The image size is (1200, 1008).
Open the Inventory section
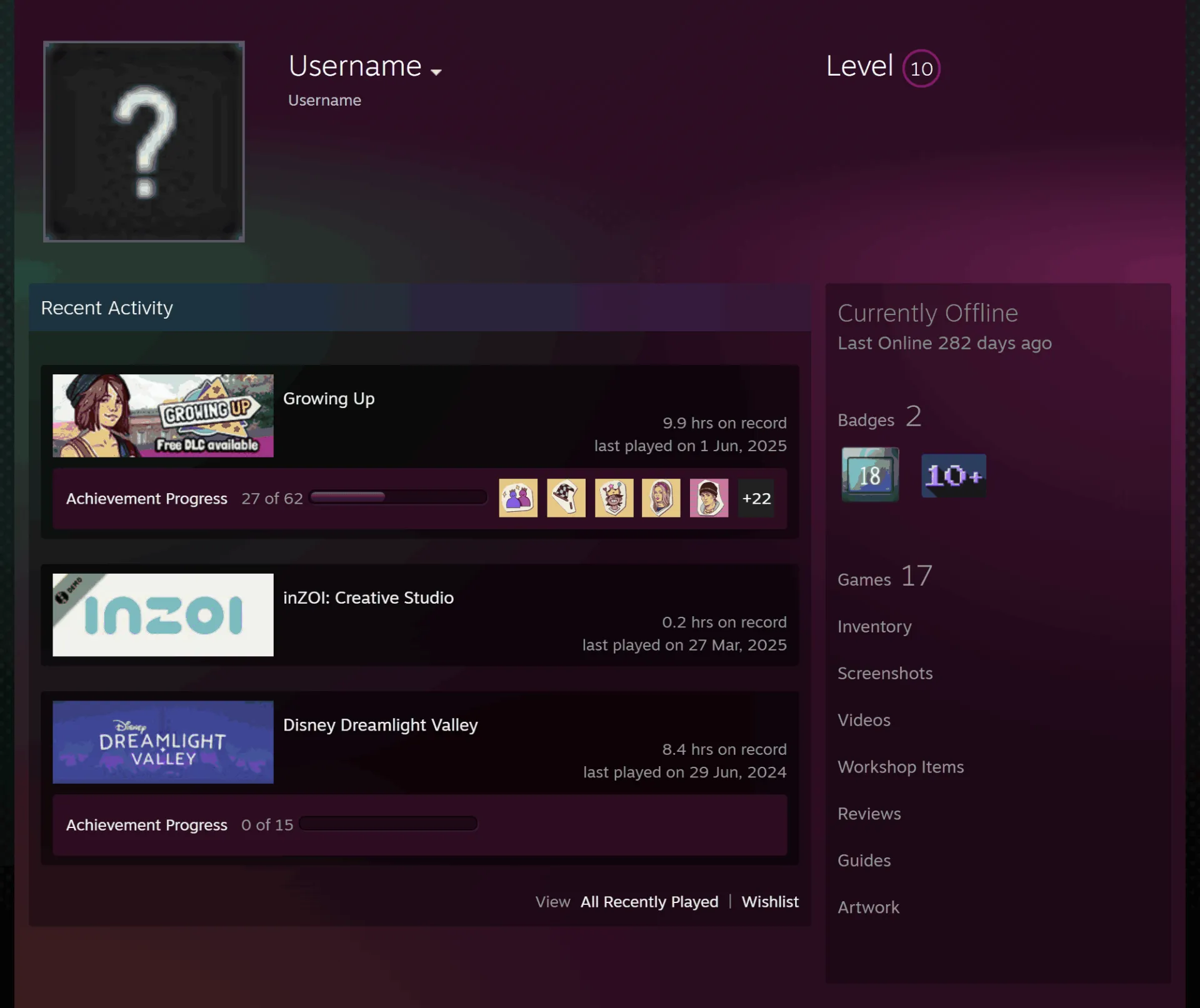pyautogui.click(x=874, y=627)
